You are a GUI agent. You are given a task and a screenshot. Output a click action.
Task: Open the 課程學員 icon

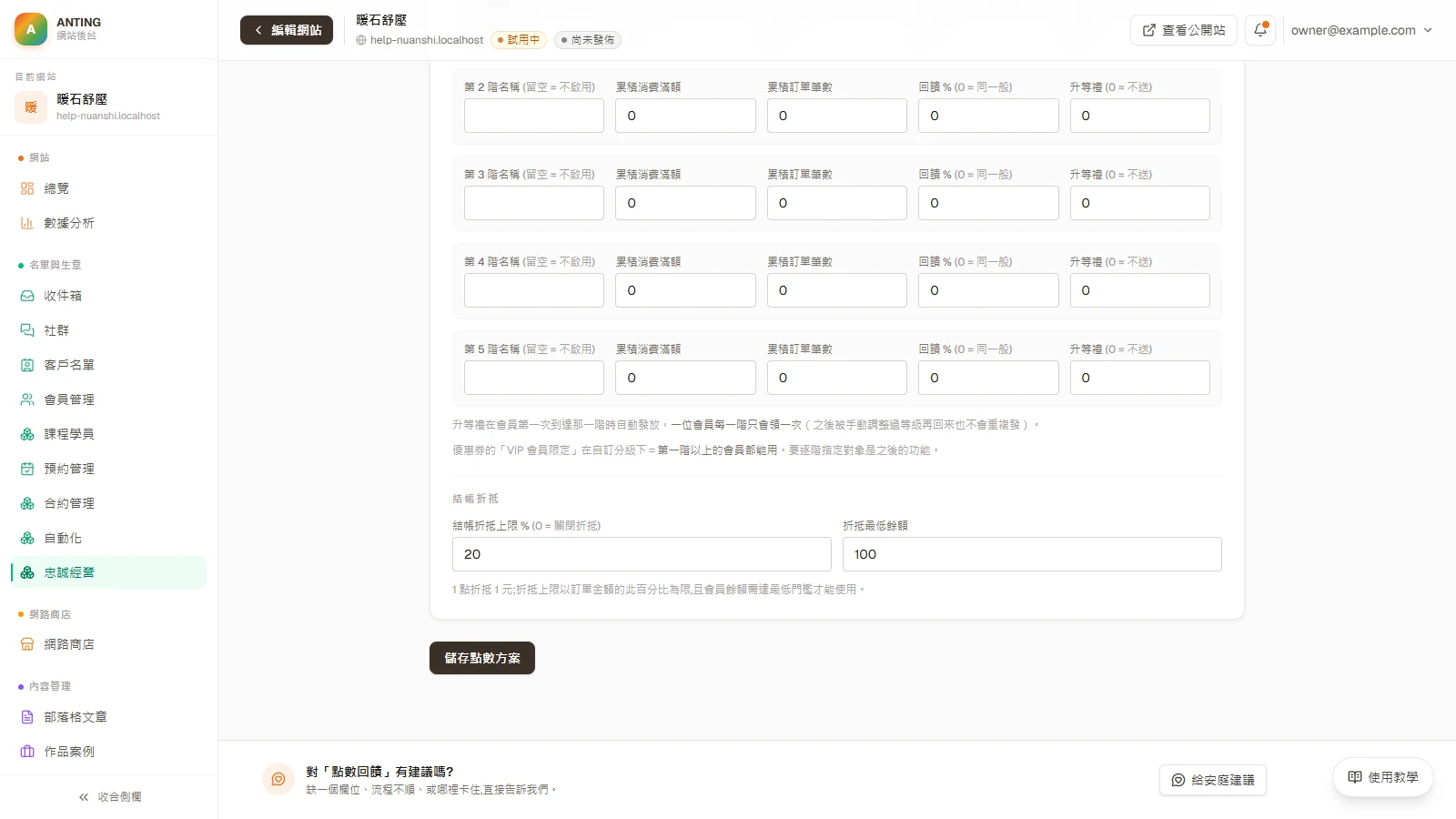pos(27,434)
